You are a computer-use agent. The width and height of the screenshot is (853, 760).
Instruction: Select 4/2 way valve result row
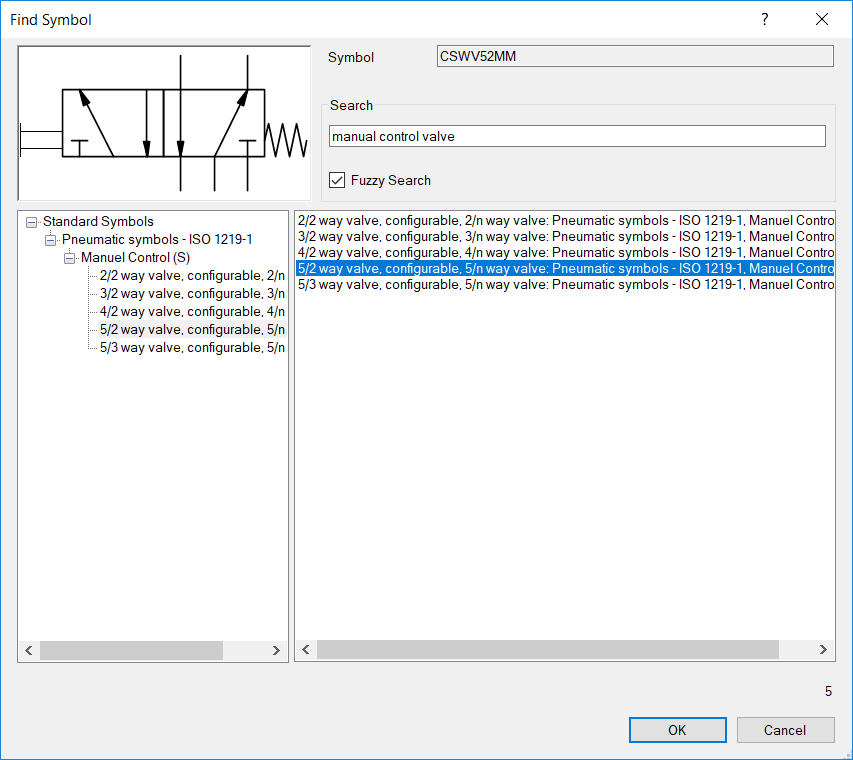[565, 252]
